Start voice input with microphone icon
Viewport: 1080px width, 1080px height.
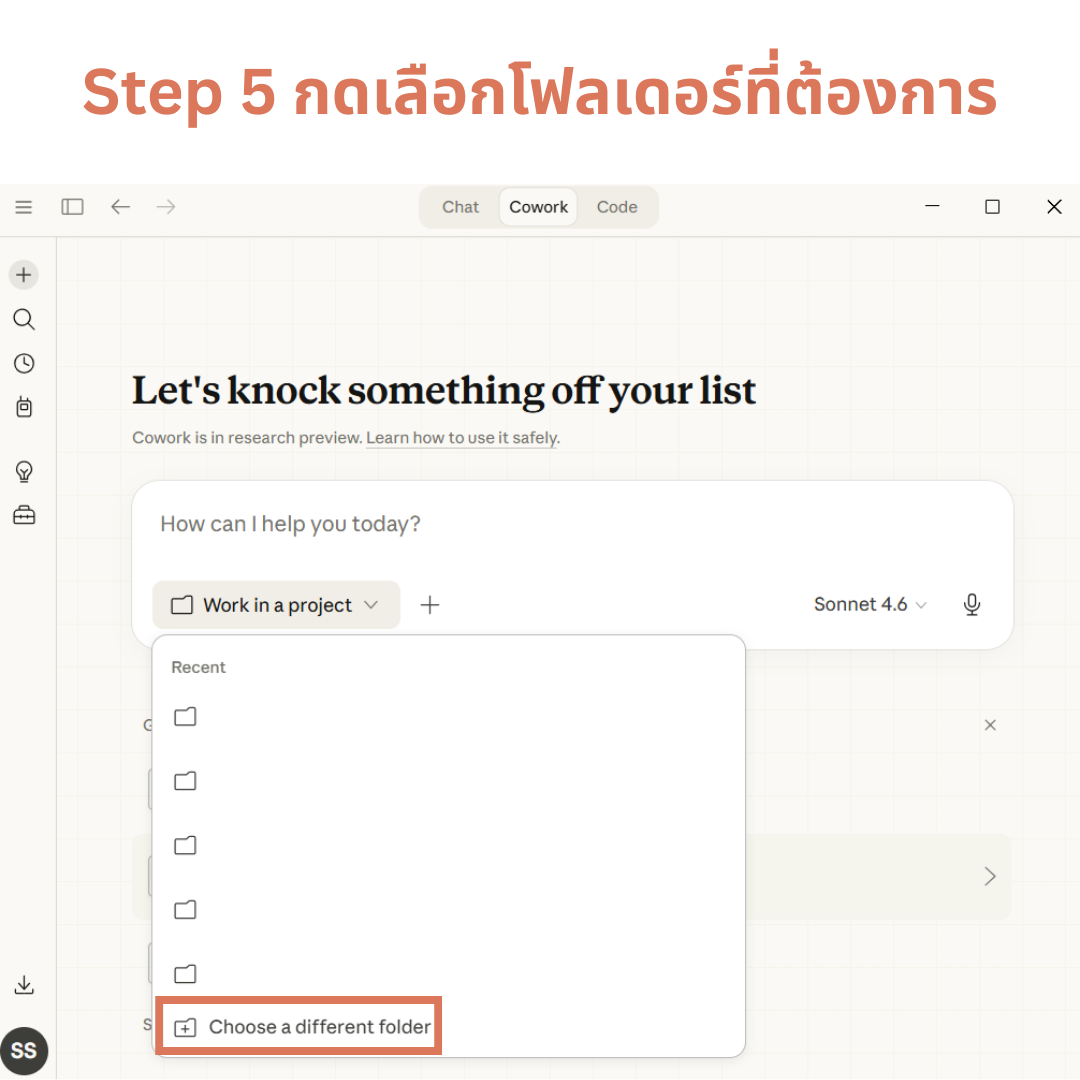[971, 605]
